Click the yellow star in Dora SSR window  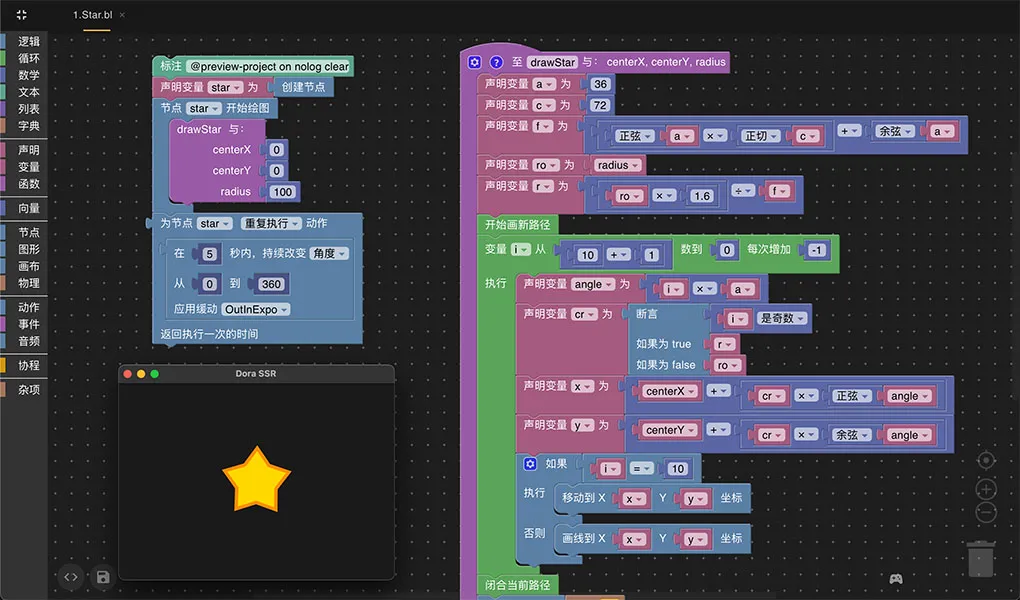(256, 479)
